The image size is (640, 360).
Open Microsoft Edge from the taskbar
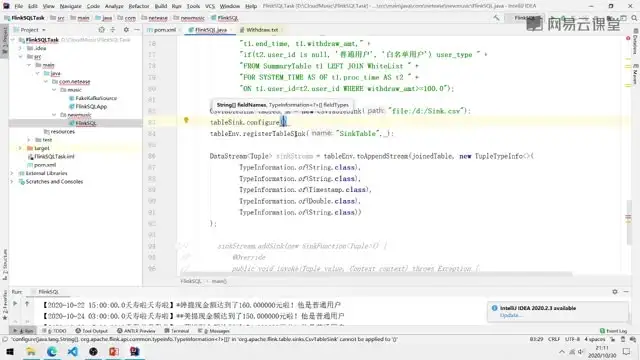coord(52,351)
